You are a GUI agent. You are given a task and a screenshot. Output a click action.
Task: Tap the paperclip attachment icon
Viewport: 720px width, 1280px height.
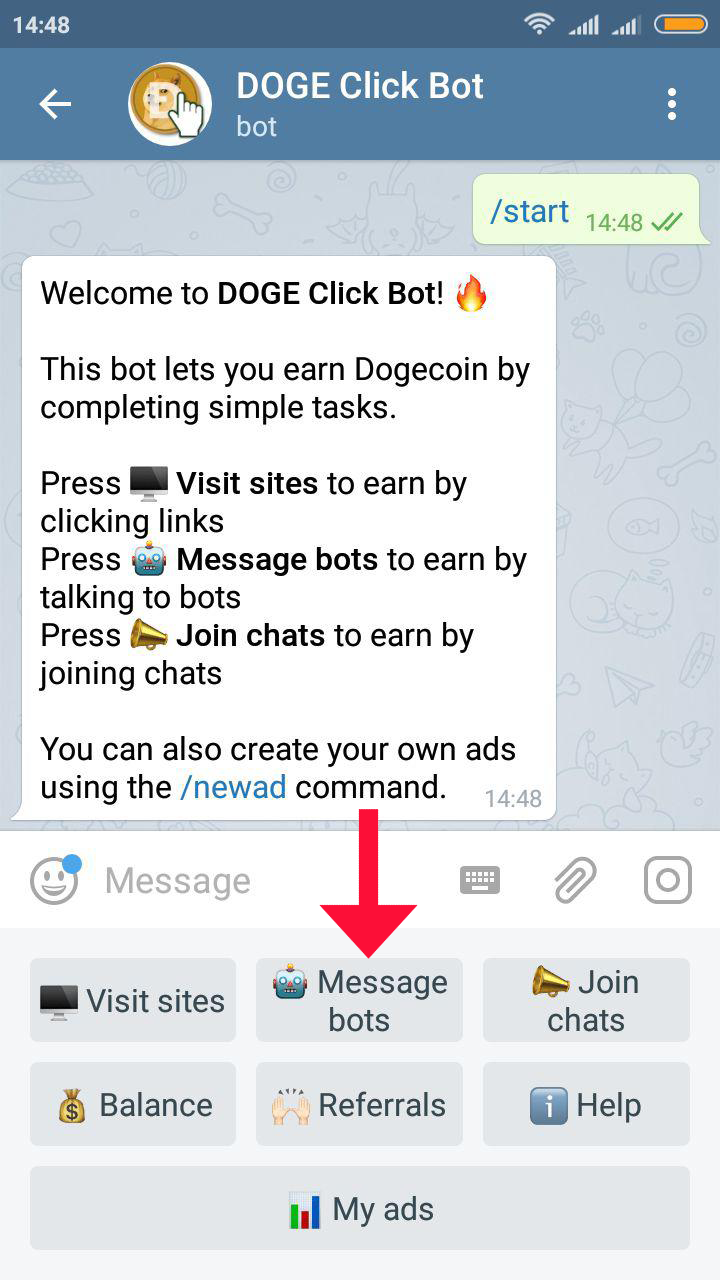tap(575, 880)
